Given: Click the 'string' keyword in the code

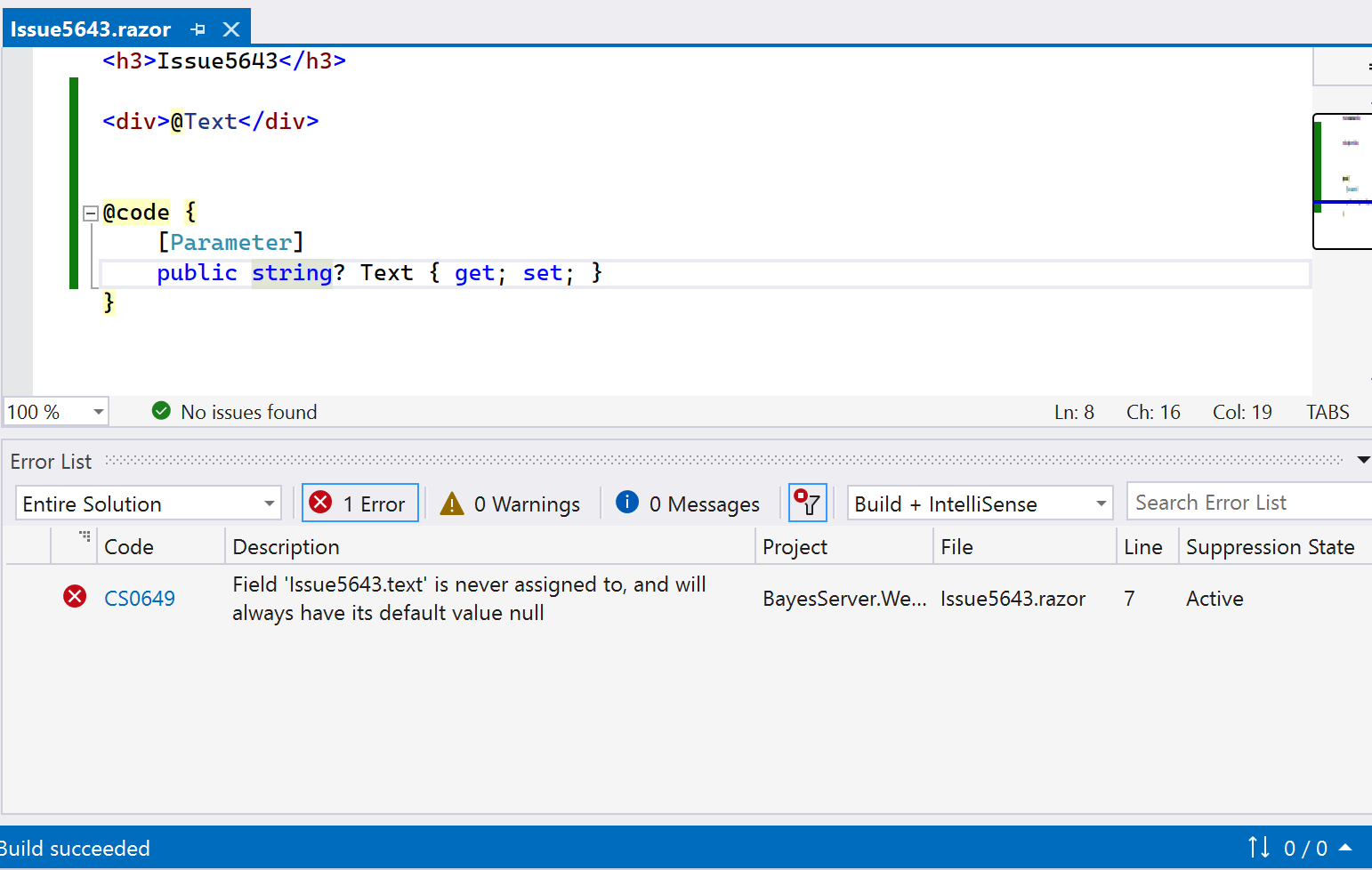Looking at the screenshot, I should [x=292, y=273].
